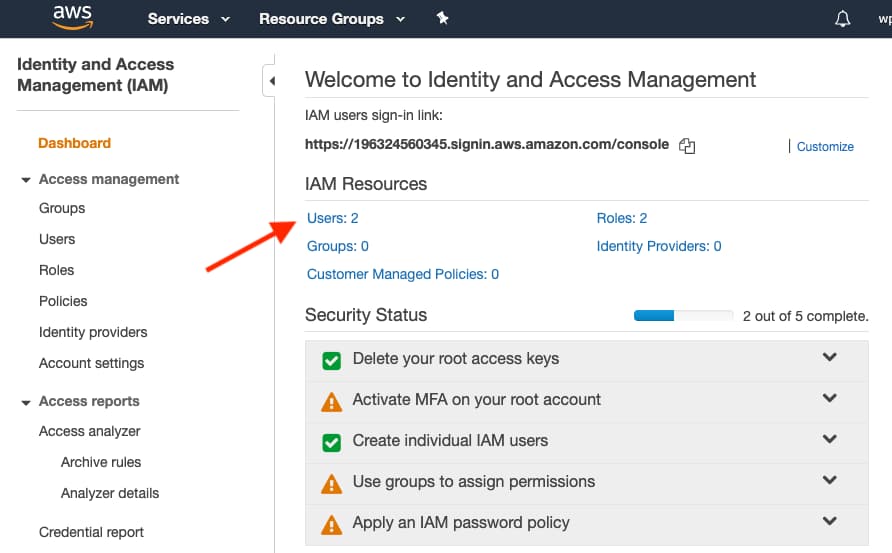
Task: Click the '2 out of 5 complete.' status text
Action: pos(806,316)
